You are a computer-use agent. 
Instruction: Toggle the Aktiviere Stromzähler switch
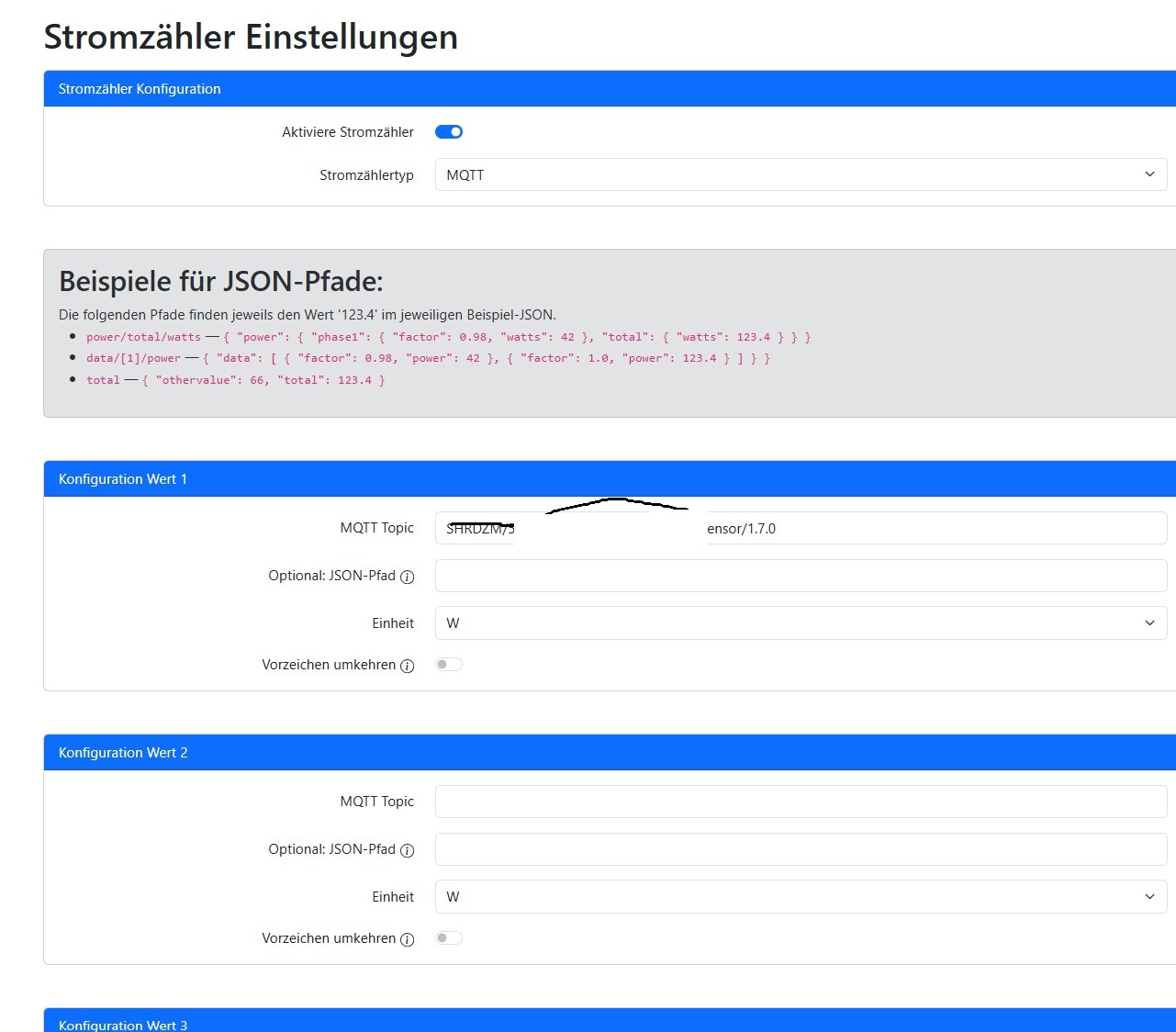pos(449,132)
